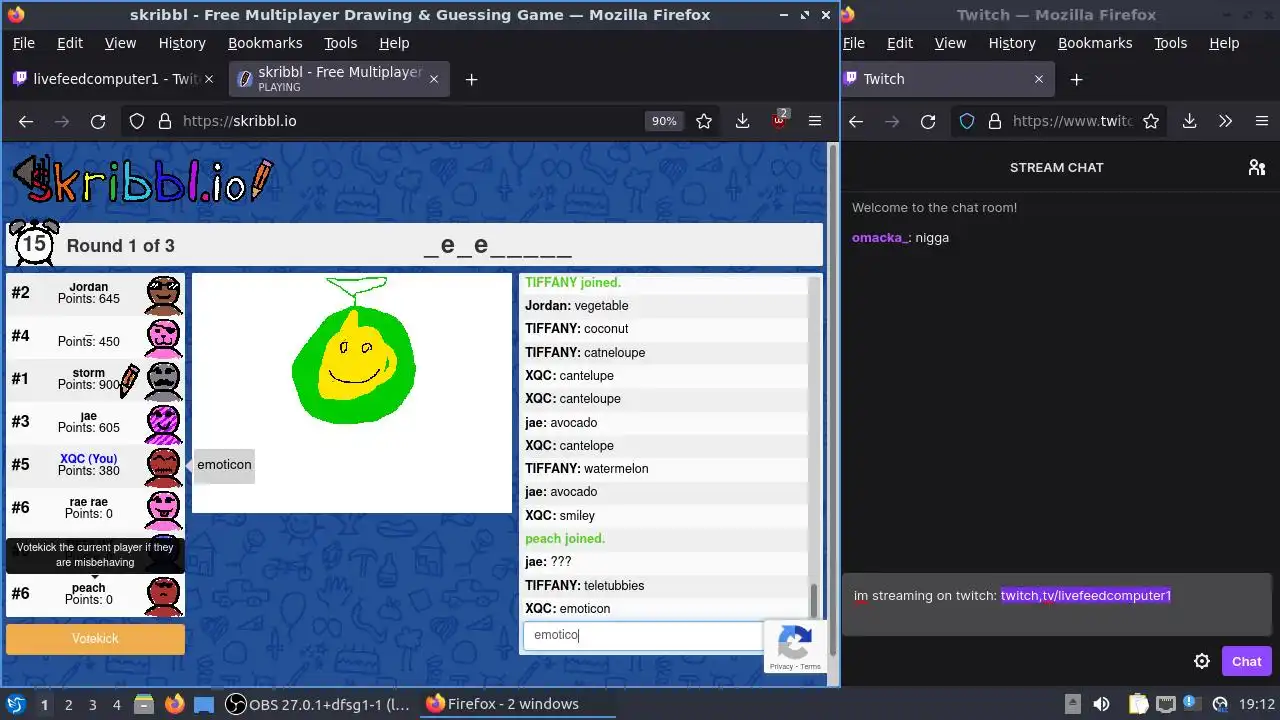The height and width of the screenshot is (720, 1280).
Task: Bookmark skribbl.io with the star icon
Action: tap(704, 121)
